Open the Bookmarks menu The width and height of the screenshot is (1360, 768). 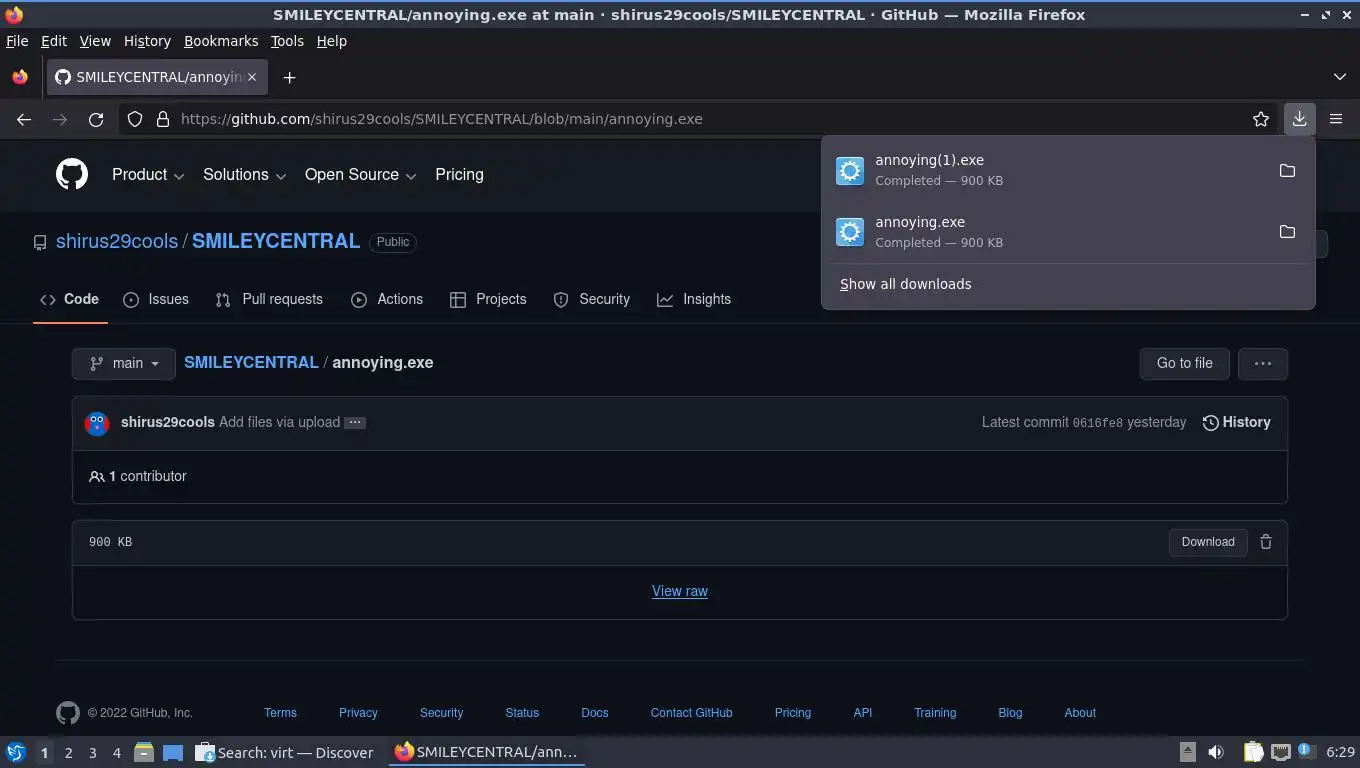point(221,41)
